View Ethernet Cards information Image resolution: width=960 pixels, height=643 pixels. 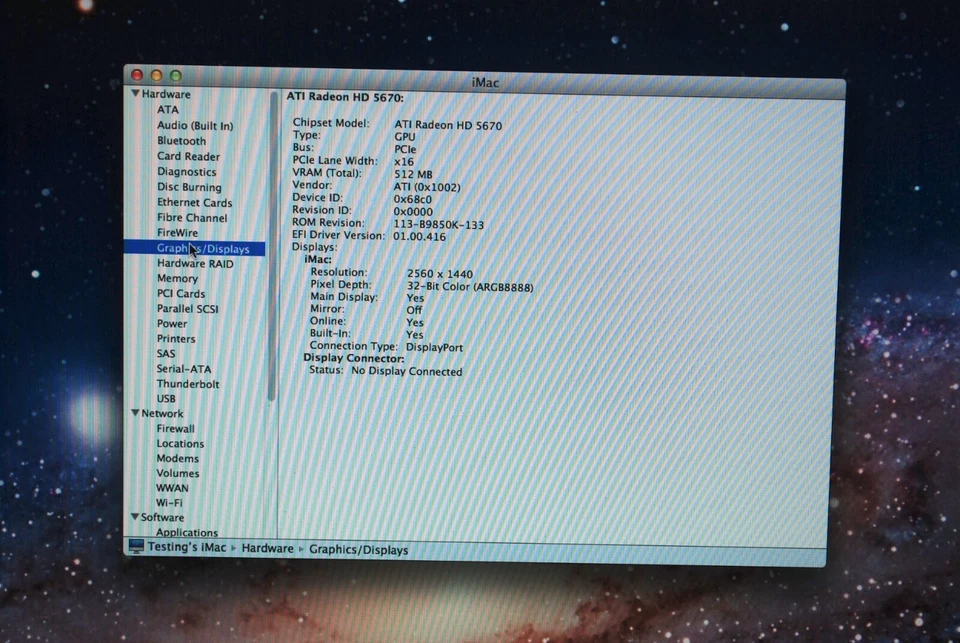tap(194, 202)
